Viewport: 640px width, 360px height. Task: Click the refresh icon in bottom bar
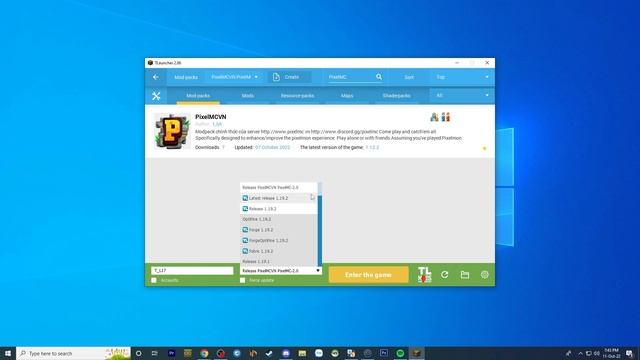click(x=444, y=275)
